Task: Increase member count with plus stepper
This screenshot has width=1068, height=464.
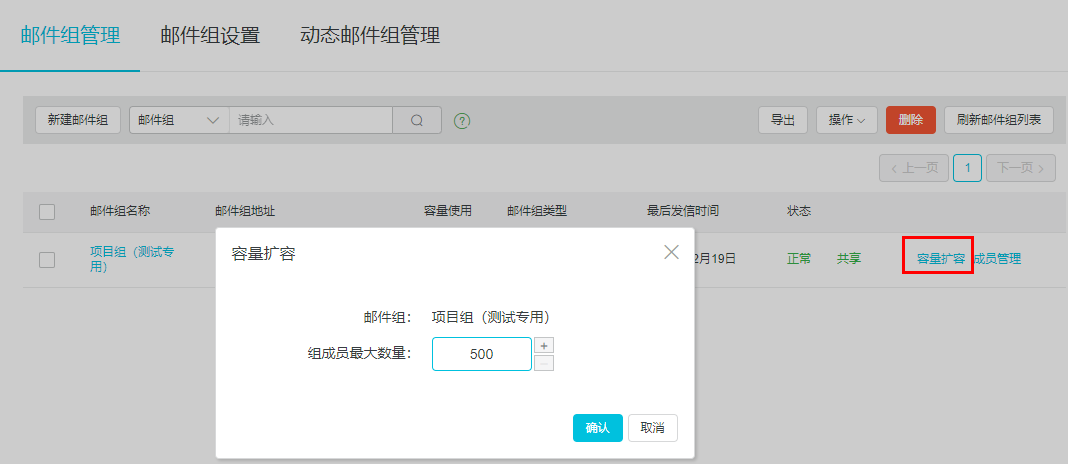Action: point(544,345)
